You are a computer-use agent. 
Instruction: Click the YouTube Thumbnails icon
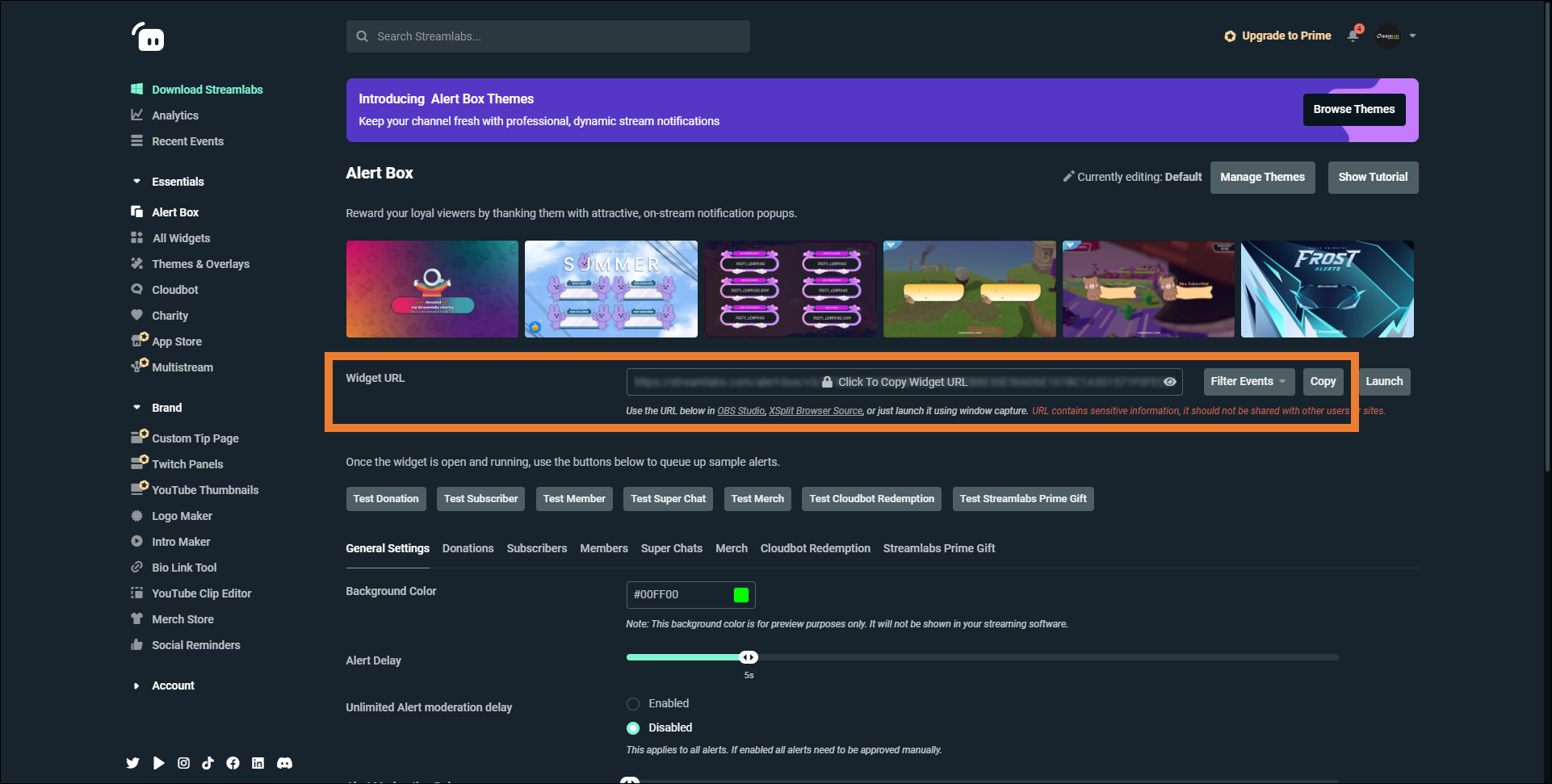click(x=139, y=488)
